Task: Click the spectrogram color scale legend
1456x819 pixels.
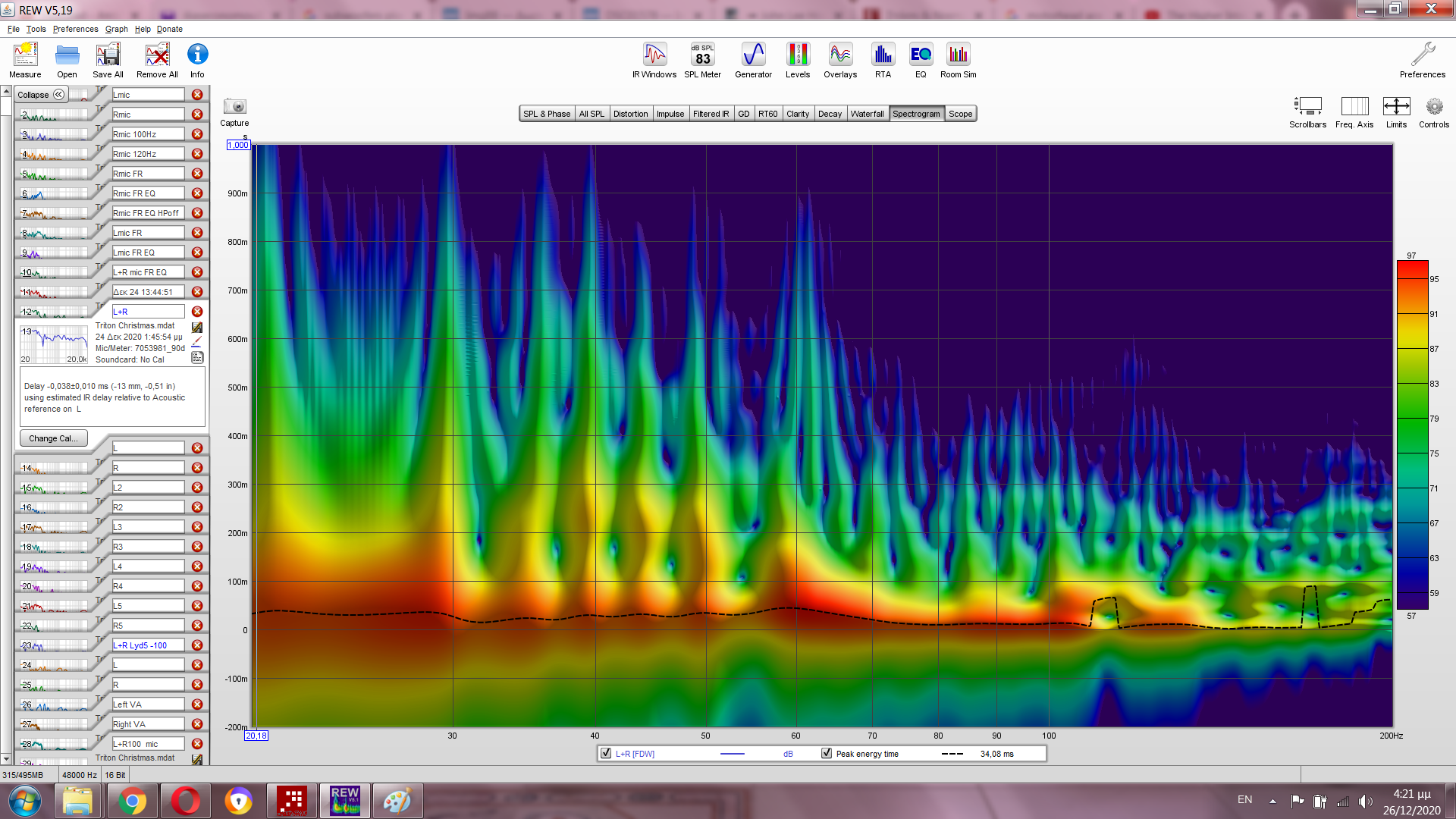Action: pos(1412,436)
